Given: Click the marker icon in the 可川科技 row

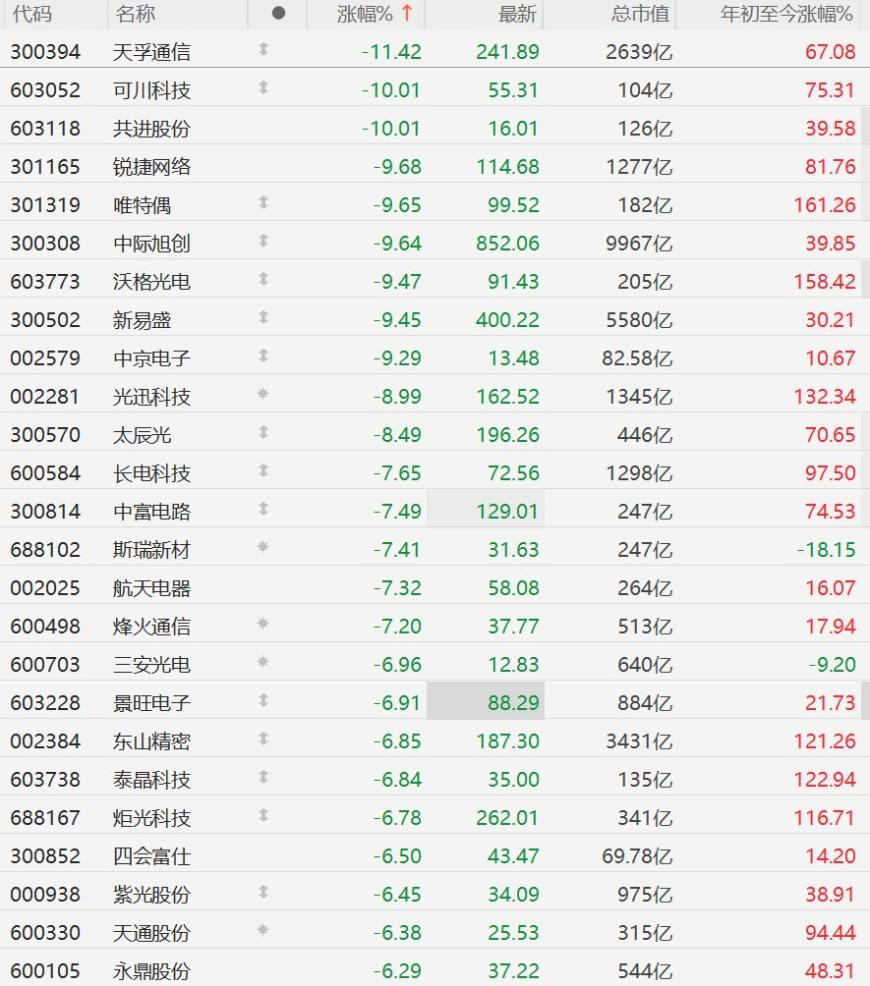Looking at the screenshot, I should tap(263, 87).
